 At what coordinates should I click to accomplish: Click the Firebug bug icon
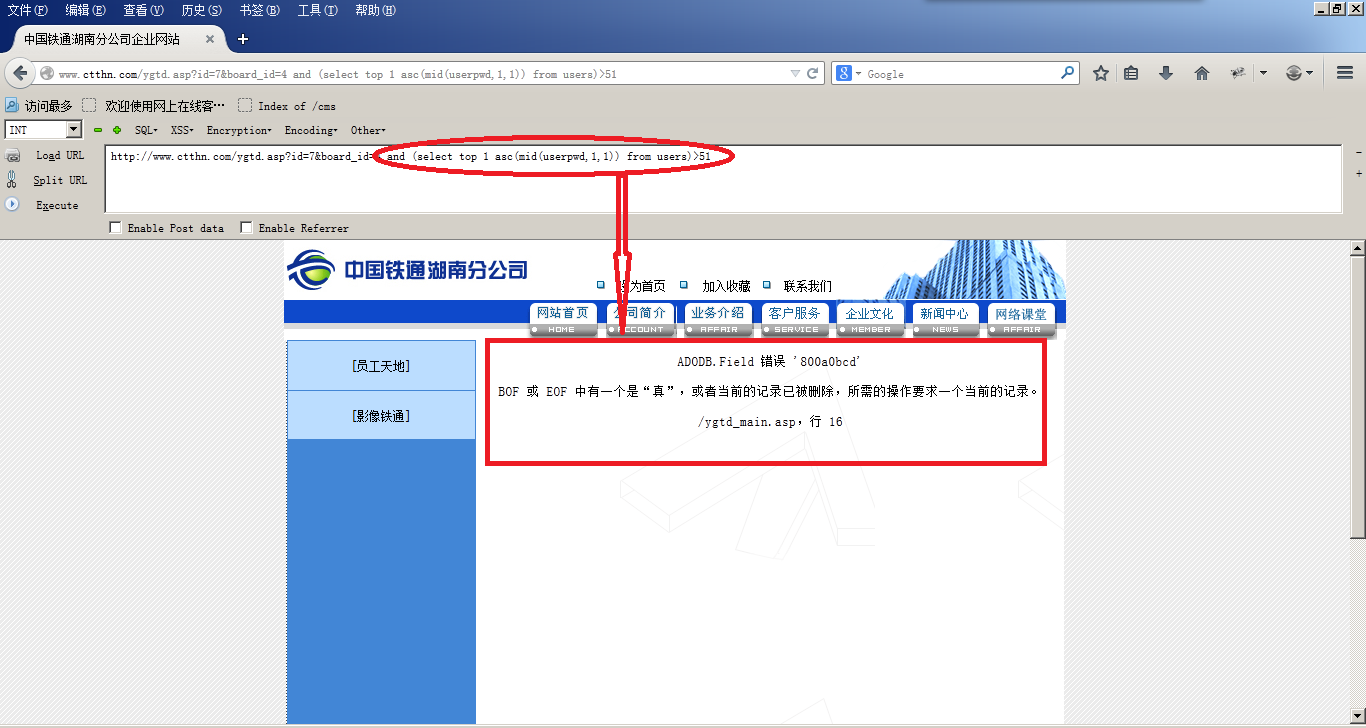pos(1238,73)
